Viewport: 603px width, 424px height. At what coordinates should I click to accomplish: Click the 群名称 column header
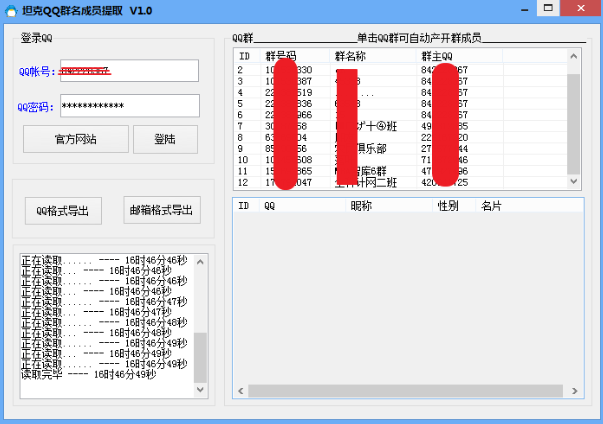[373, 56]
